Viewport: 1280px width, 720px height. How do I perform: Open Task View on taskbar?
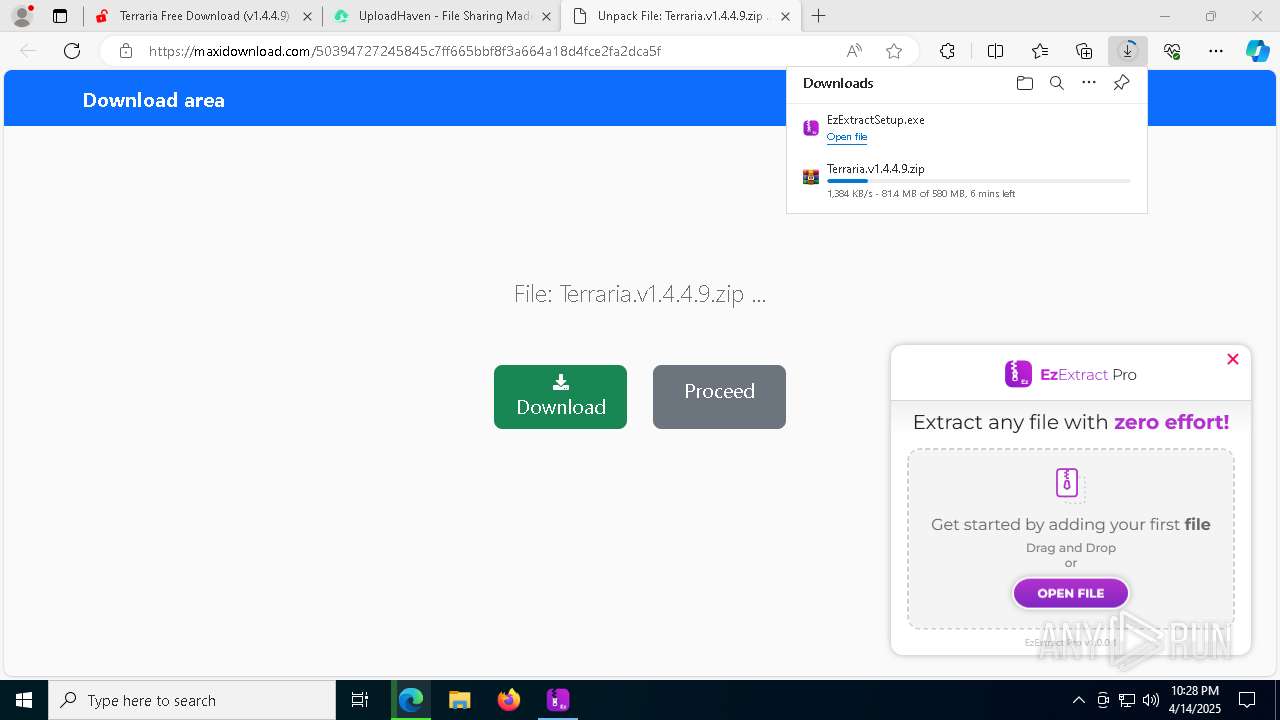[360, 700]
